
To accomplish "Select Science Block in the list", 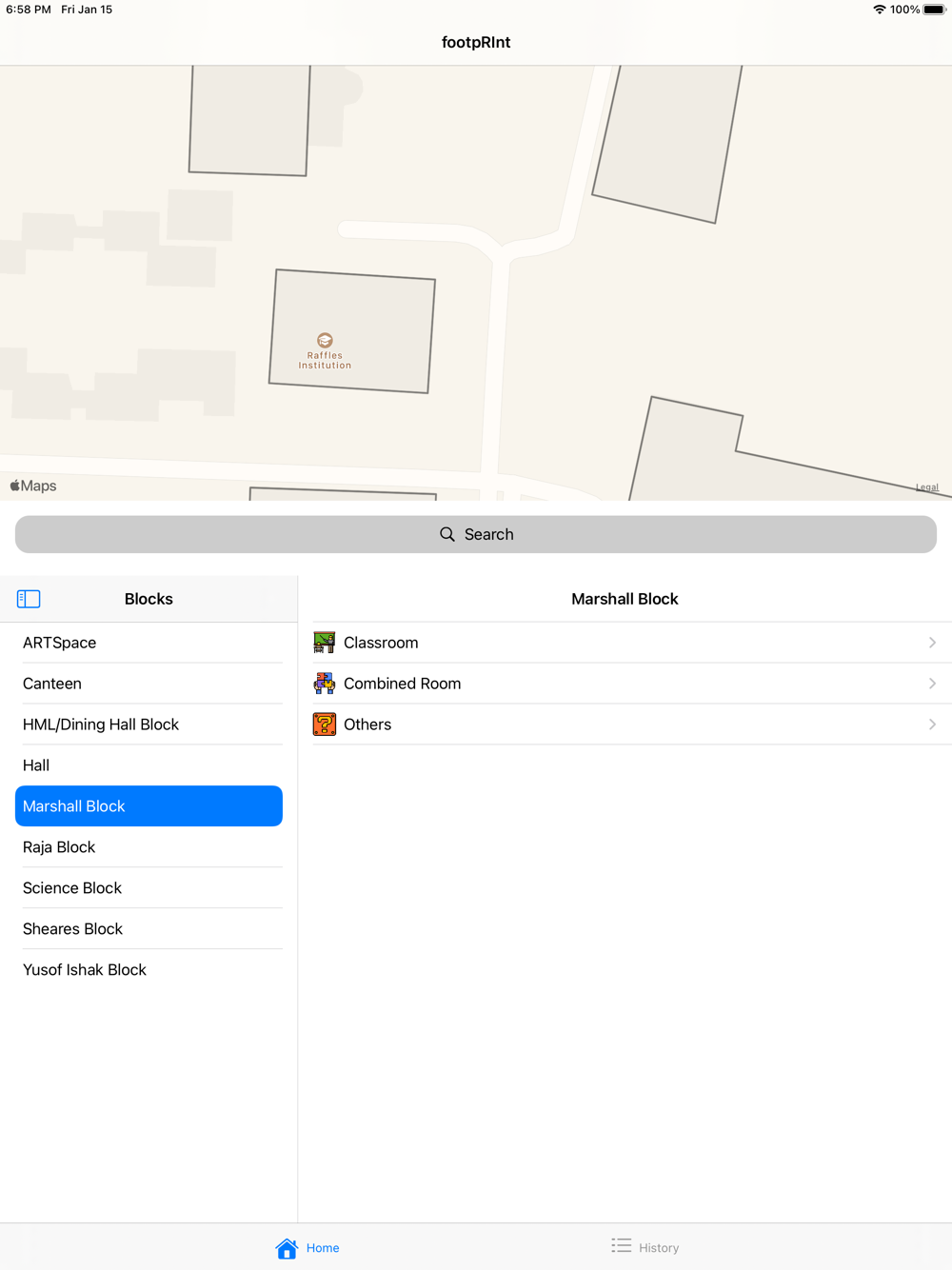I will pyautogui.click(x=149, y=888).
